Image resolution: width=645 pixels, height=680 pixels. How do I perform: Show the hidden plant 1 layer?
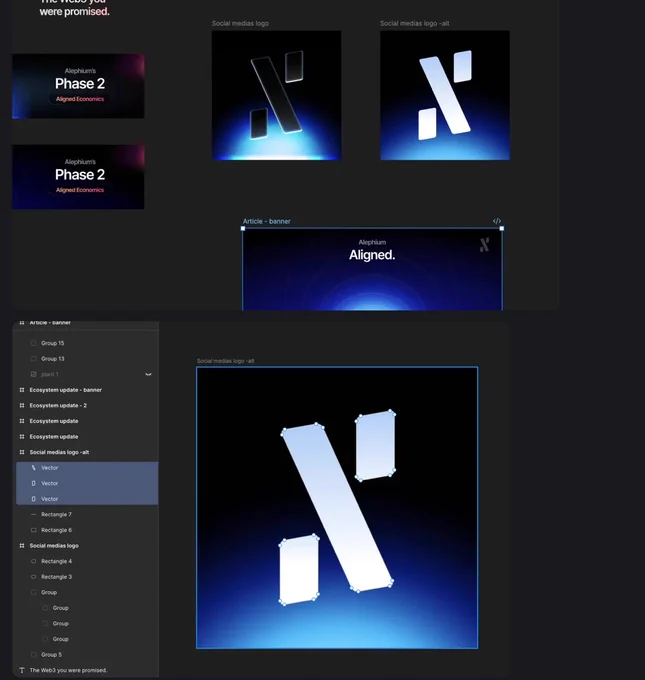(148, 374)
